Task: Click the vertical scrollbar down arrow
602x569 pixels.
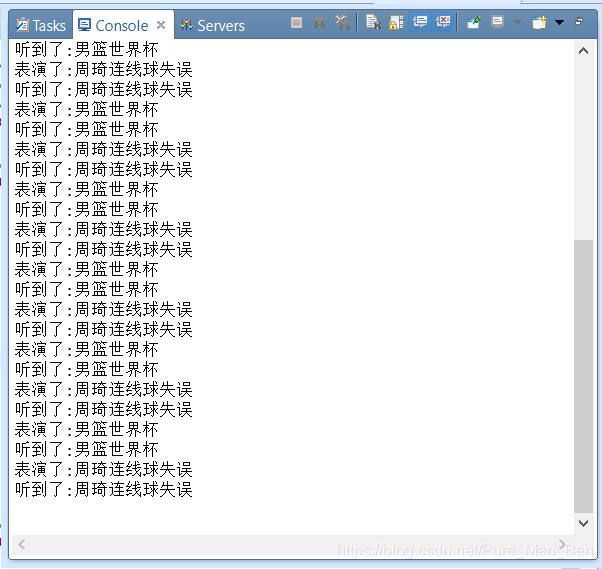Action: tap(583, 523)
